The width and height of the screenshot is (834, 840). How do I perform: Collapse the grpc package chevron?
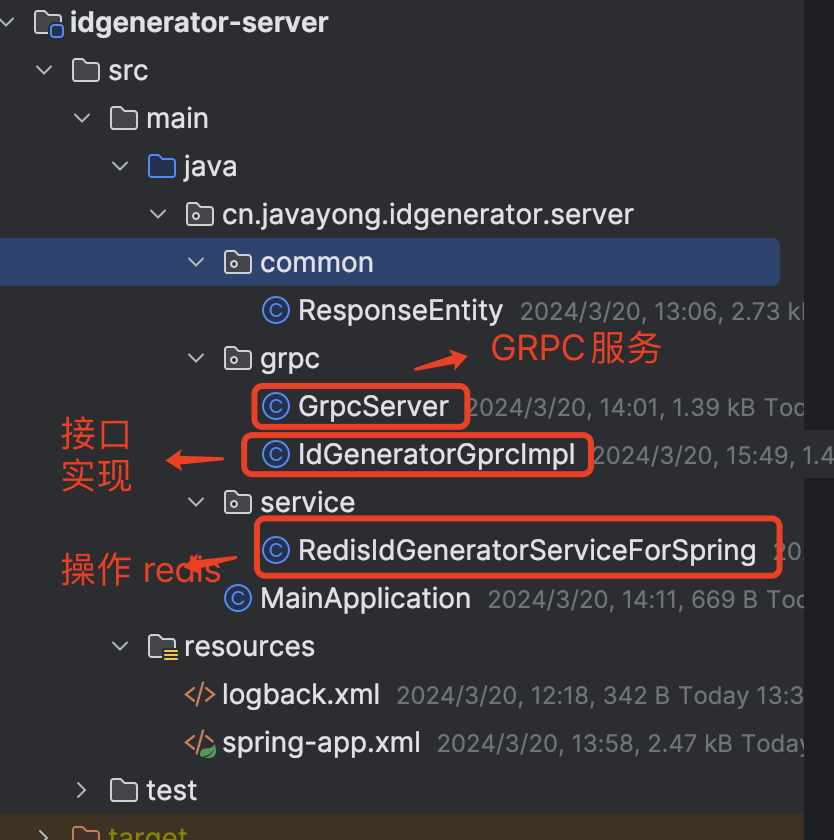click(195, 359)
